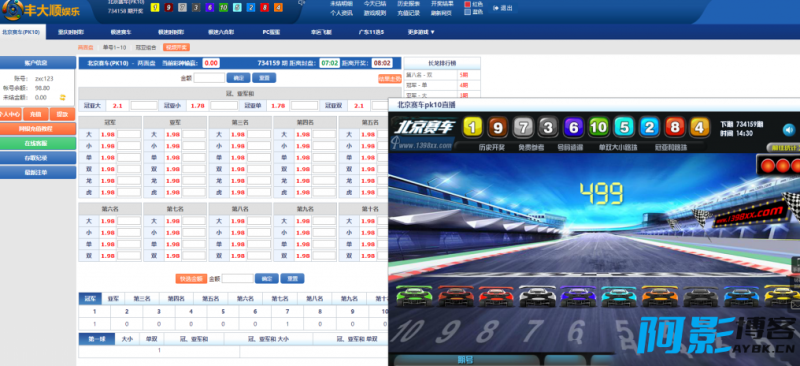Click the speaker icon in top header bar
This screenshot has height=366, width=800.
[x=302, y=3]
